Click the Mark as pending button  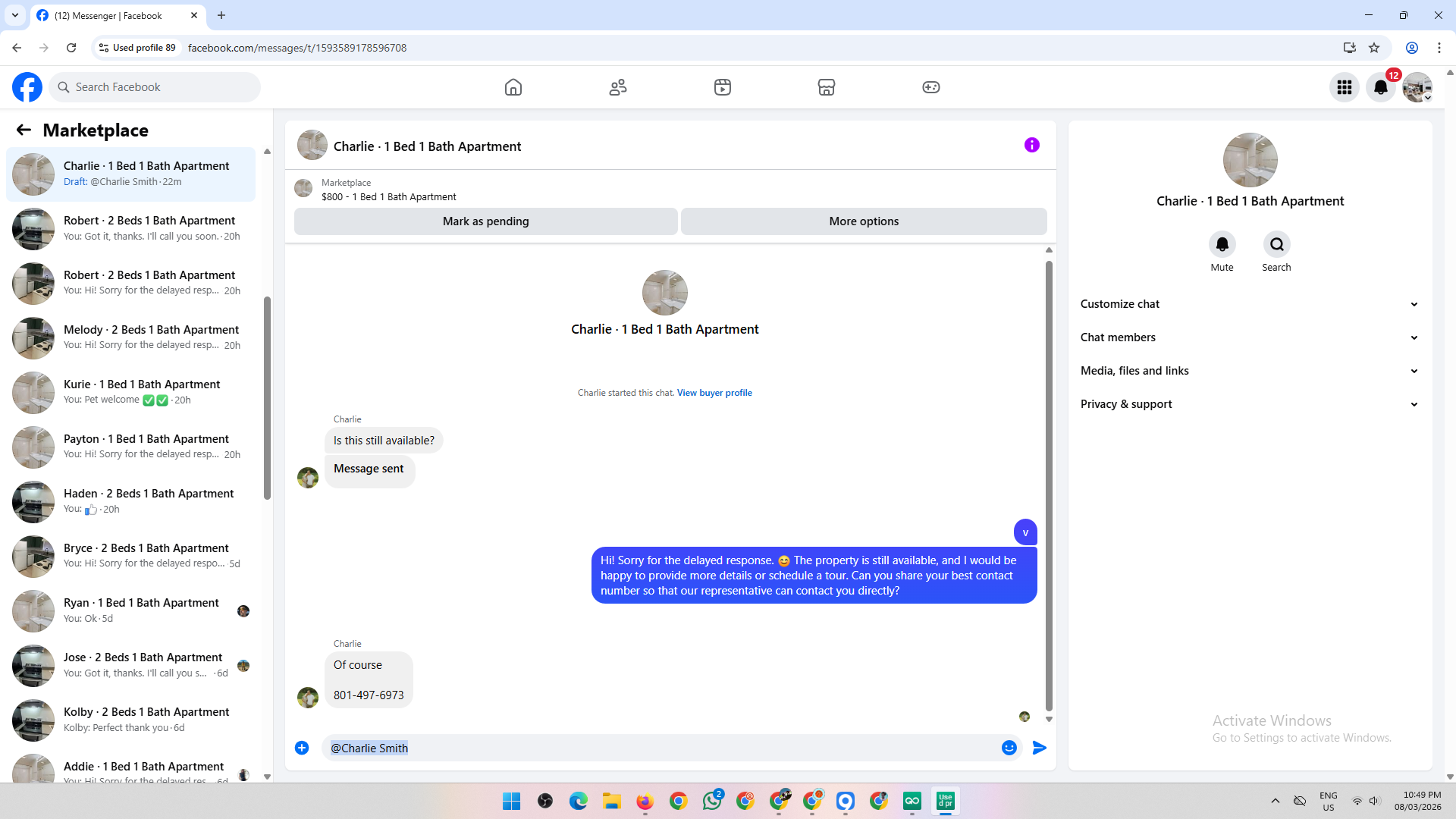(x=485, y=221)
